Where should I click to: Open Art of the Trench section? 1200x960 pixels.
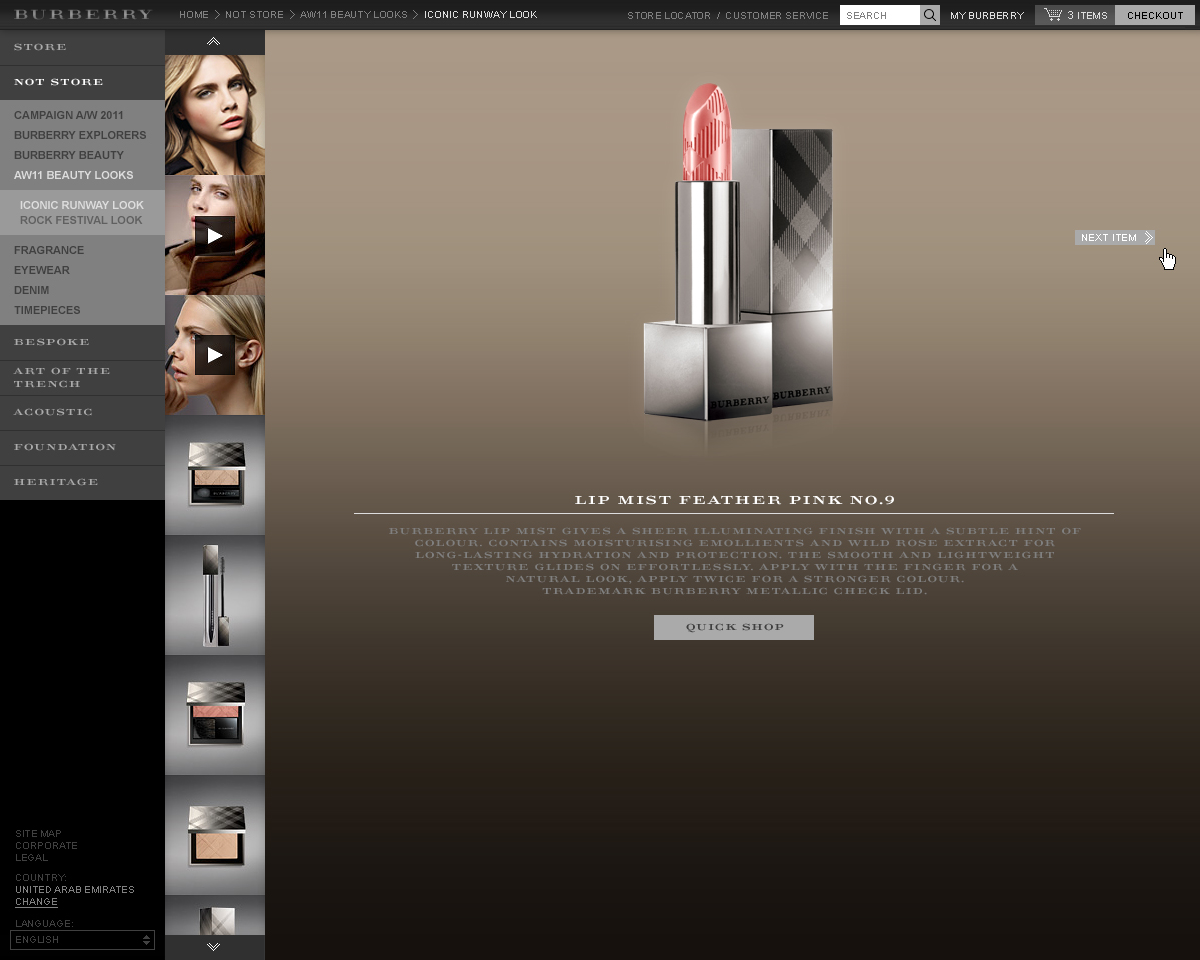[x=62, y=377]
